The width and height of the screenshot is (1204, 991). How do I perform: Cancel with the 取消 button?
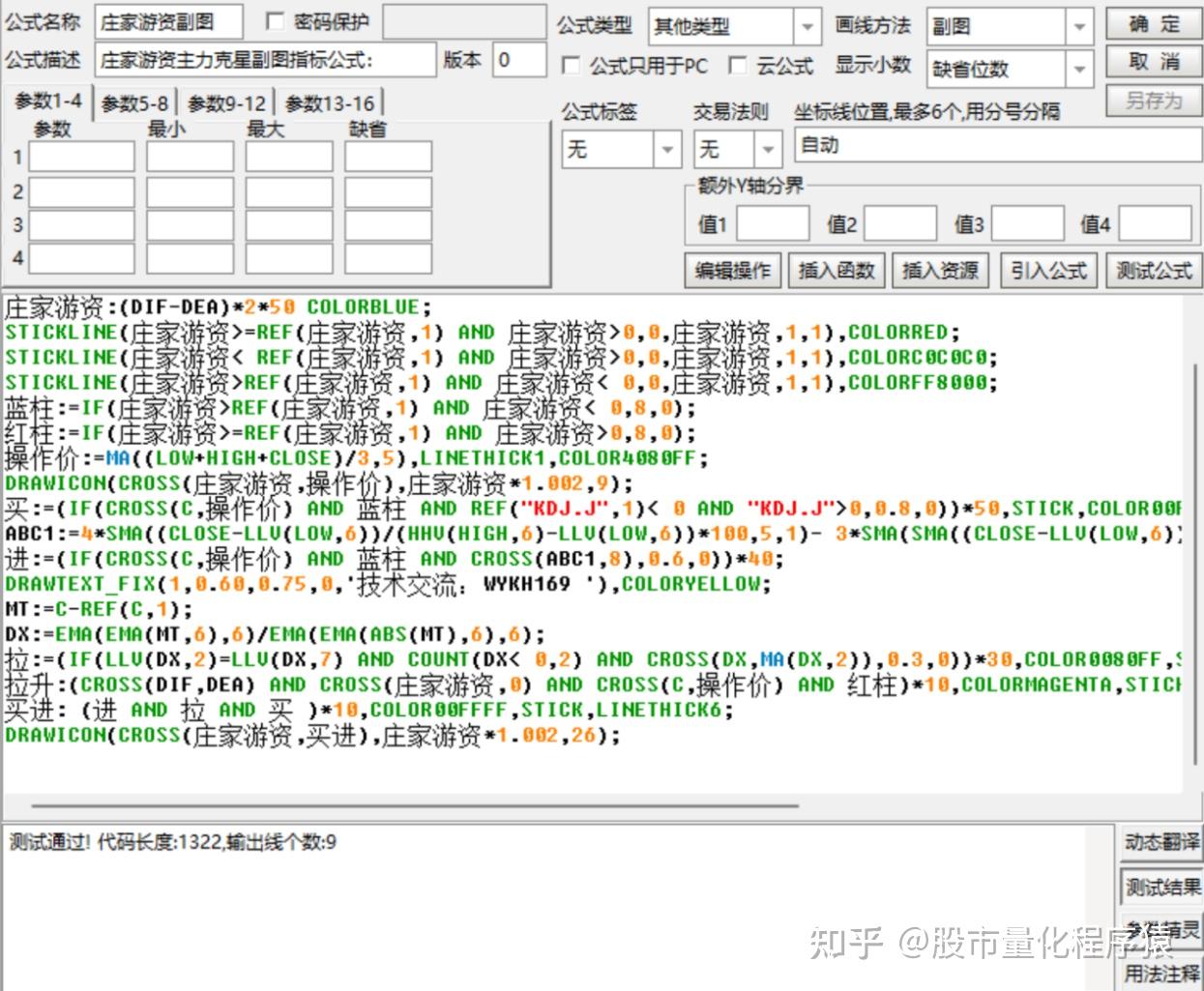point(1154,63)
